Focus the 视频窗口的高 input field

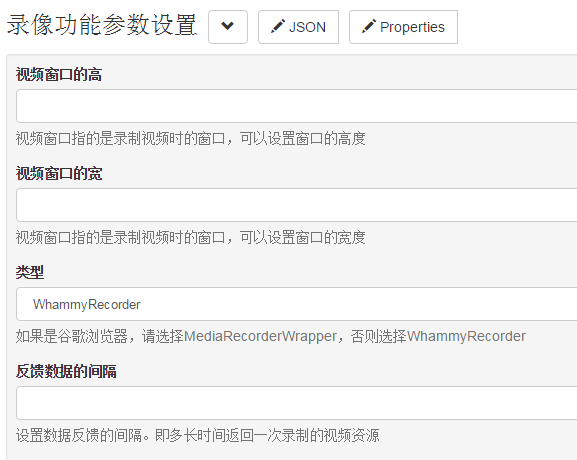[297, 106]
